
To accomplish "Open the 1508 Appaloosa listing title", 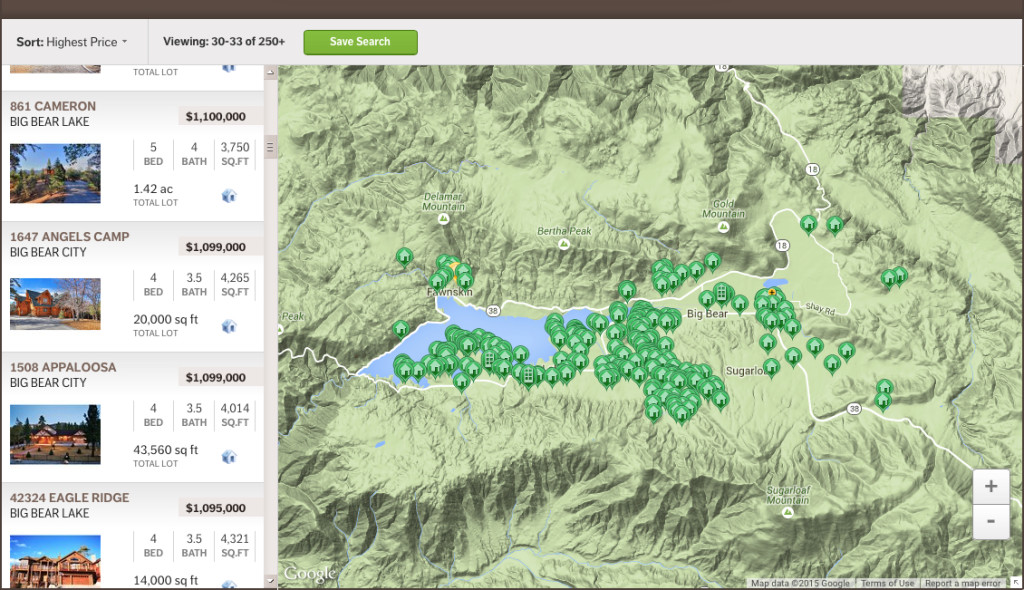I will pyautogui.click(x=63, y=367).
